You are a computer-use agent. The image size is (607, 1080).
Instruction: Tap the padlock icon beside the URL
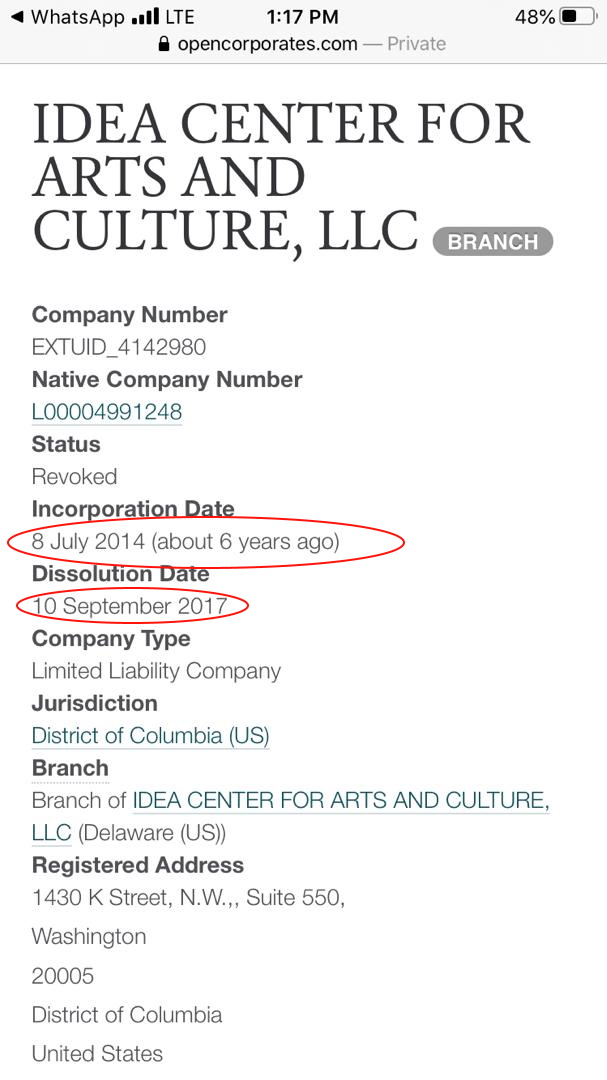click(x=165, y=44)
